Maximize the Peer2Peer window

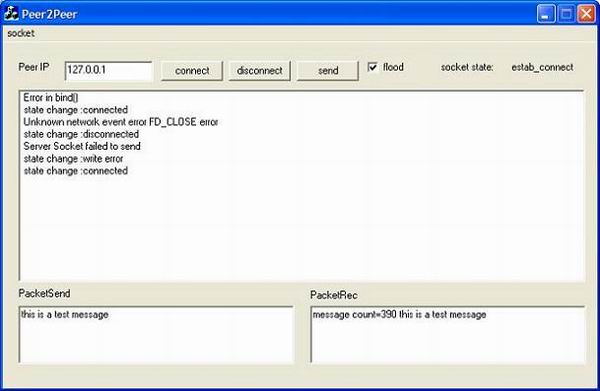pyautogui.click(x=566, y=14)
